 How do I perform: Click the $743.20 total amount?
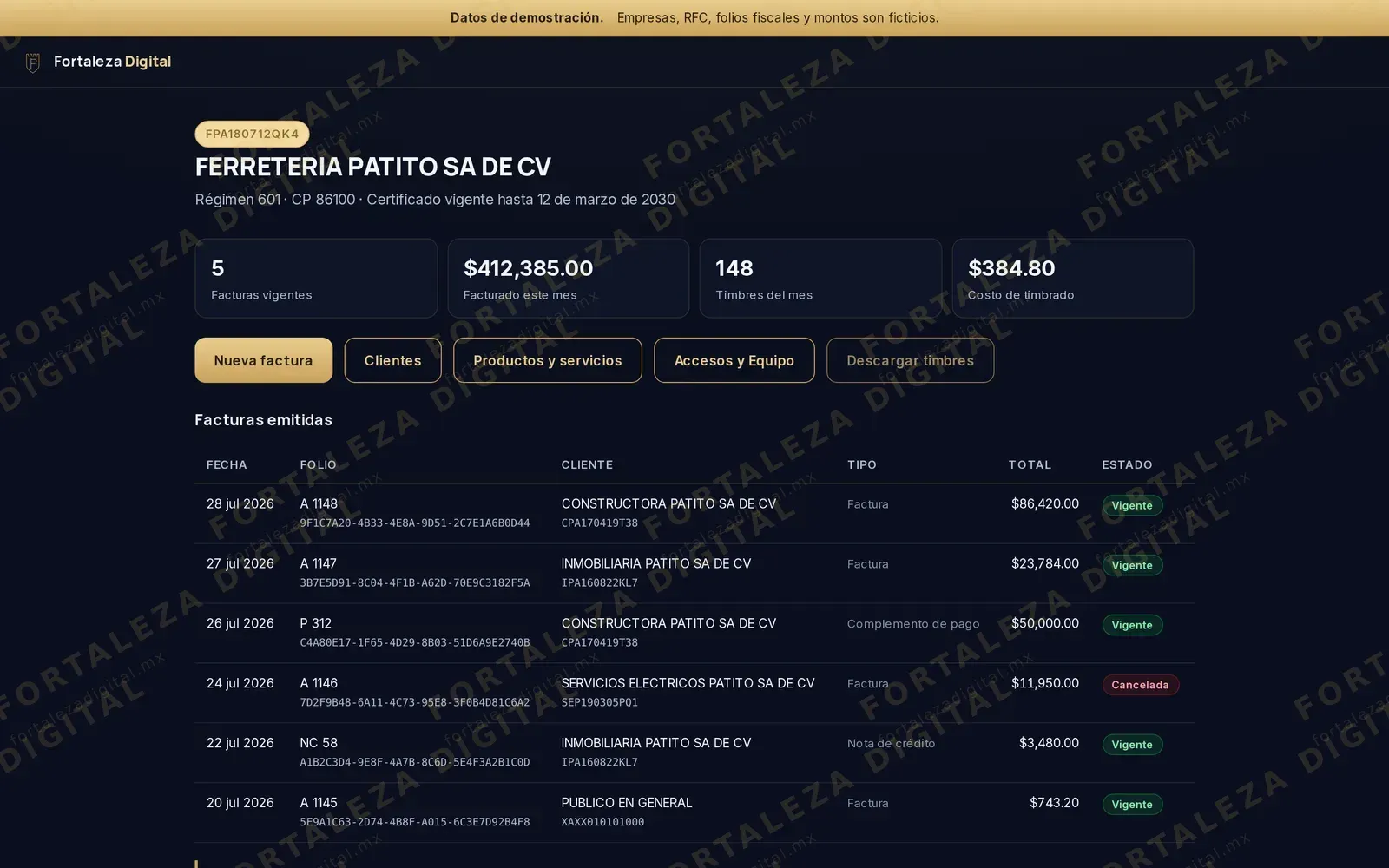(x=1054, y=803)
